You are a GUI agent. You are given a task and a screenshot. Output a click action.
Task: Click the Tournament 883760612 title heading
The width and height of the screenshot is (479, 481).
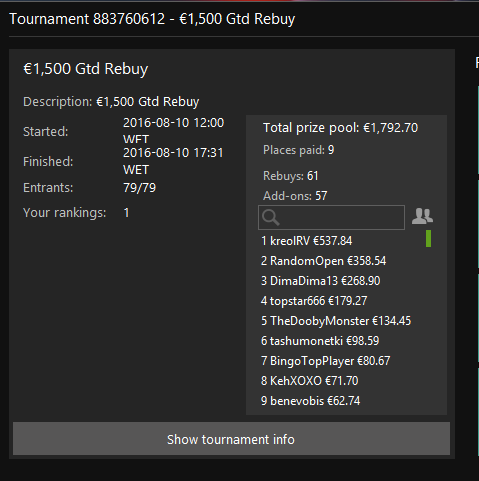(x=152, y=19)
